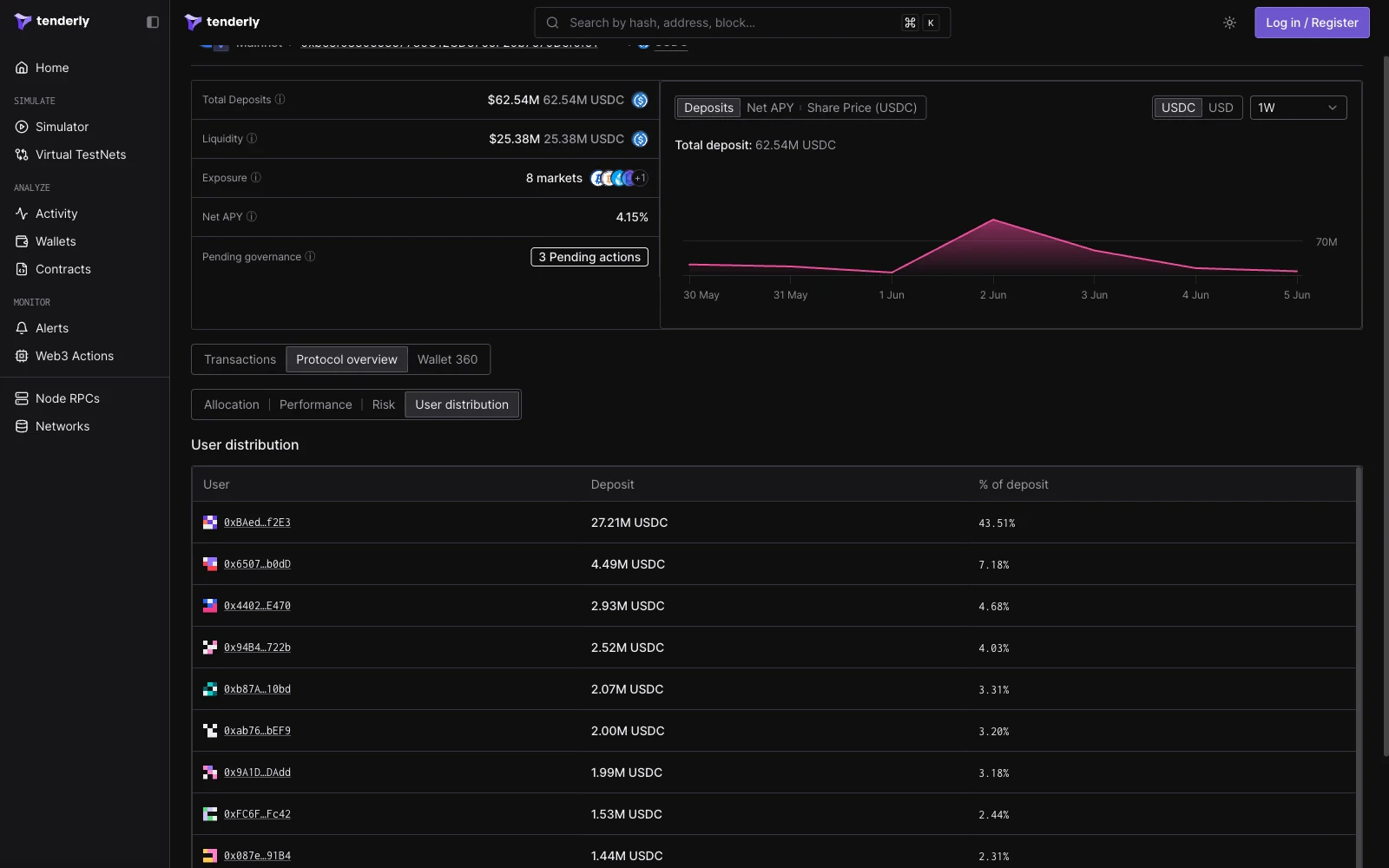
Task: Click the Pending governance info icon
Action: tap(311, 257)
